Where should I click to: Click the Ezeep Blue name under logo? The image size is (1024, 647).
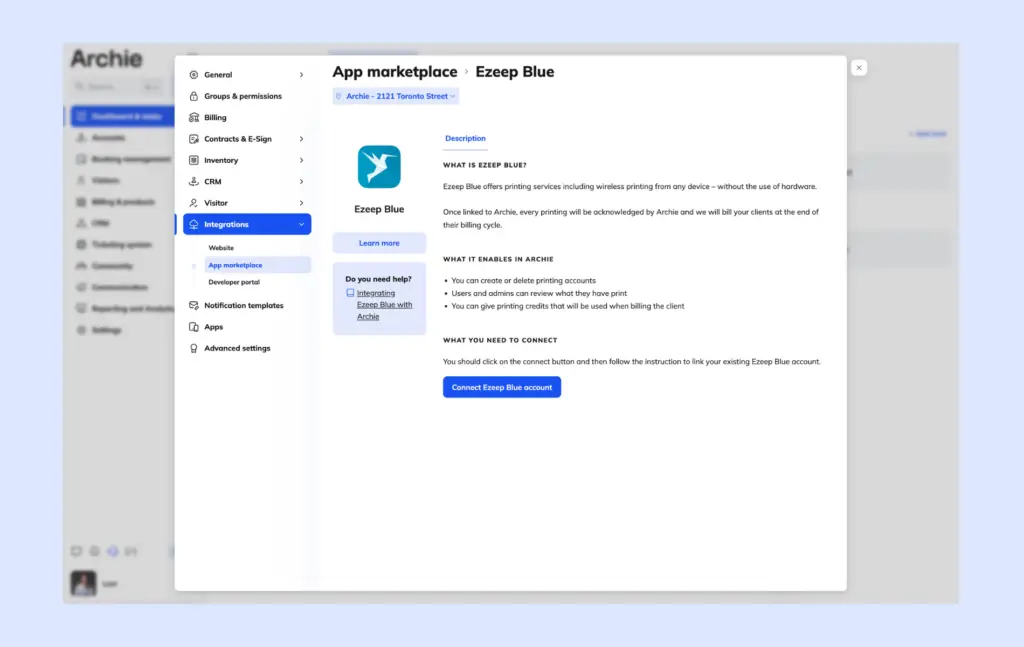pos(379,209)
